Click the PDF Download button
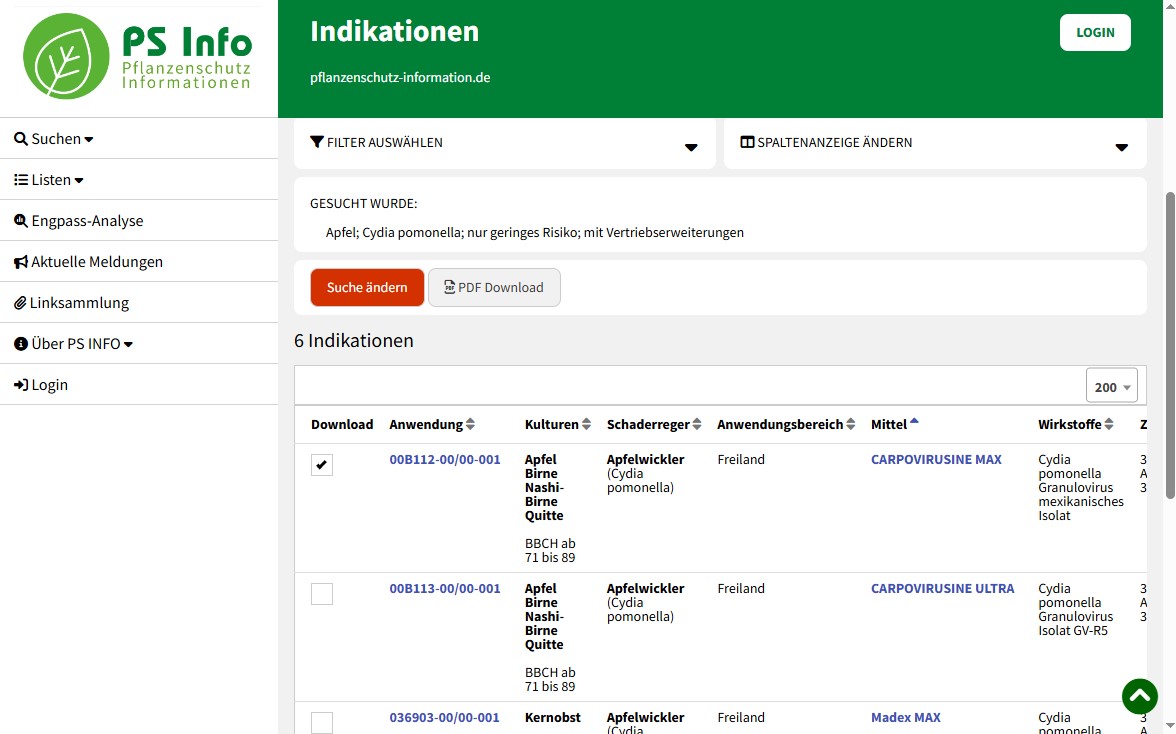Screen dimensions: 1176x734 click(x=494, y=288)
